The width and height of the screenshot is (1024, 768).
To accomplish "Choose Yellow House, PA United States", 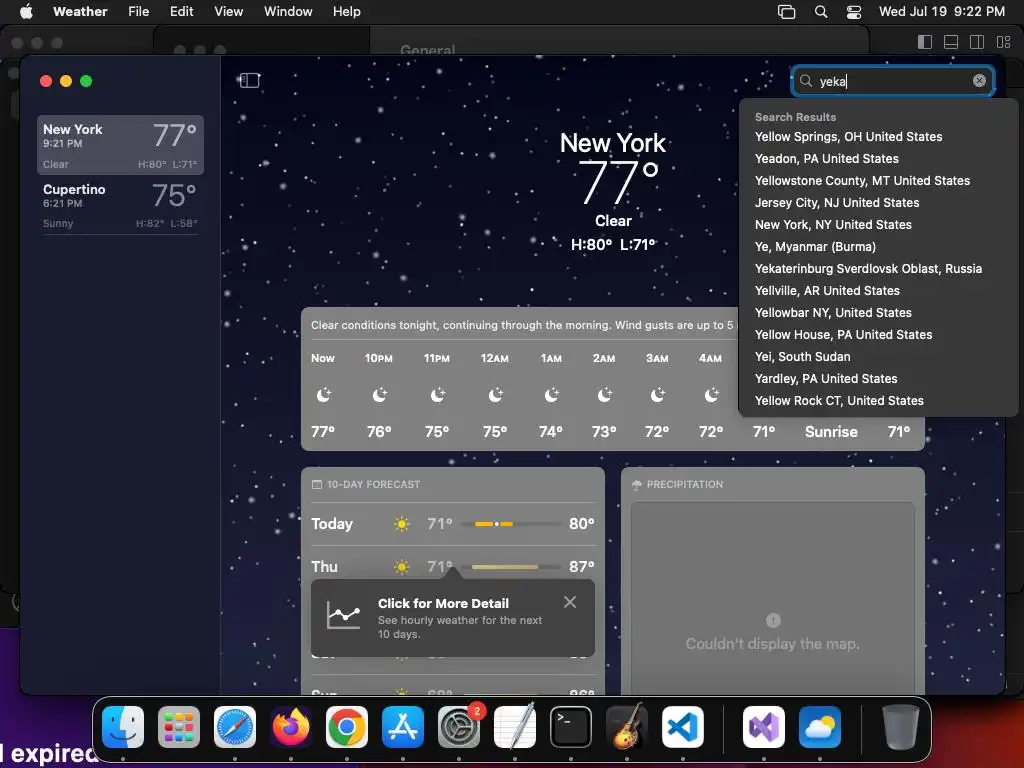I will [x=843, y=334].
